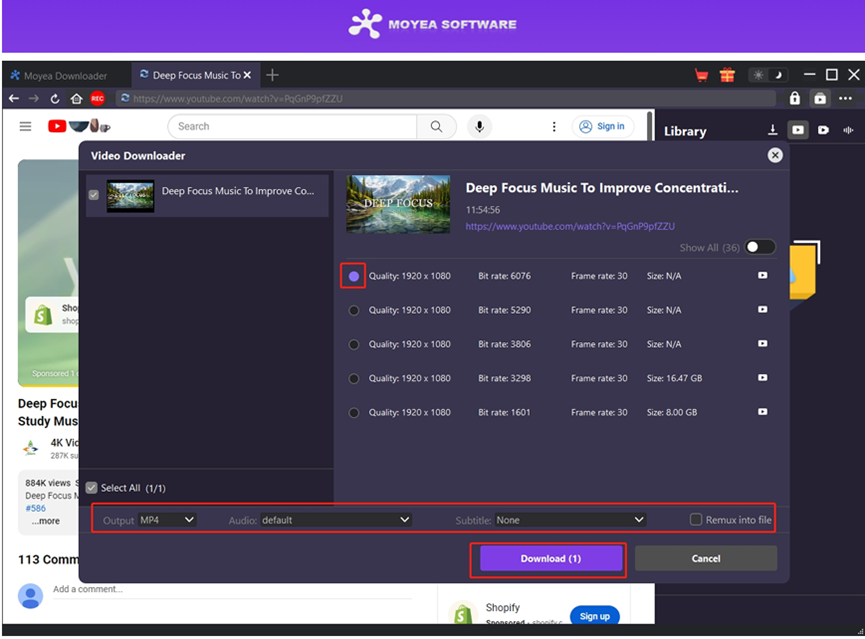Expand the Audio default dropdown
865x639 pixels.
coord(335,520)
